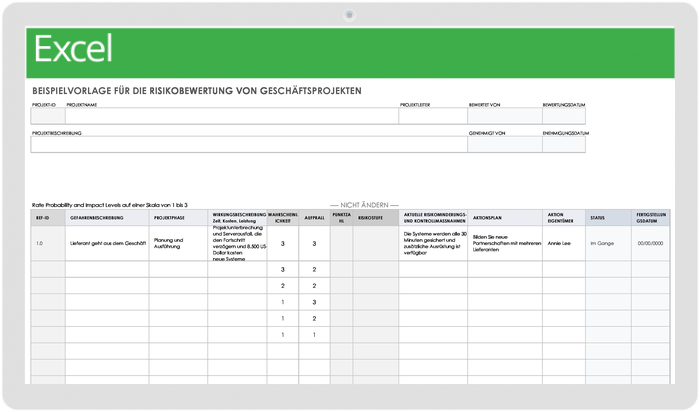Image resolution: width=700 pixels, height=412 pixels.
Task: Select the date cell '00/00/0000'
Action: pyautogui.click(x=650, y=243)
